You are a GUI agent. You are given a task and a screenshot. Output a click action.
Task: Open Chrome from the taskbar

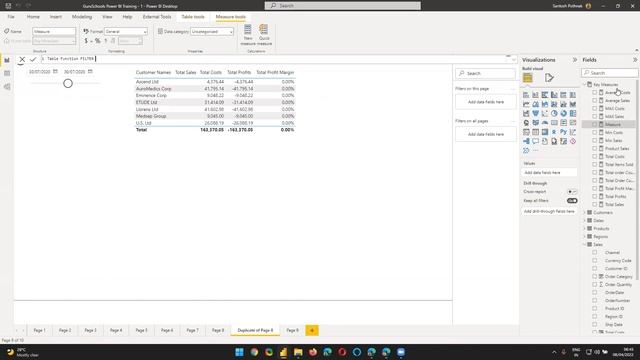click(x=254, y=352)
